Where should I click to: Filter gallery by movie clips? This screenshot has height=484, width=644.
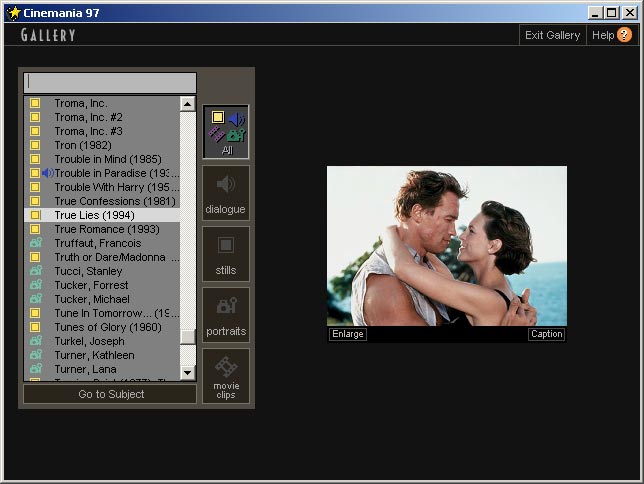click(x=226, y=376)
